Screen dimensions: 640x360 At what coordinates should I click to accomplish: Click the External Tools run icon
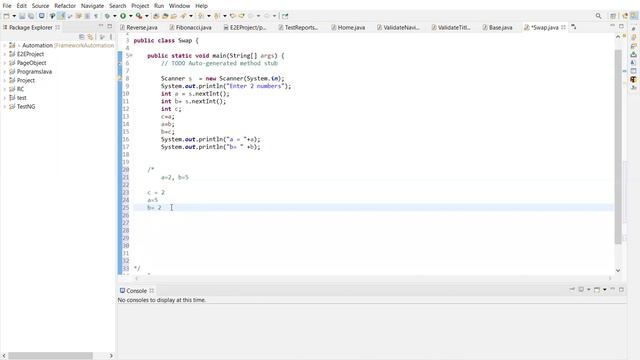tap(139, 16)
